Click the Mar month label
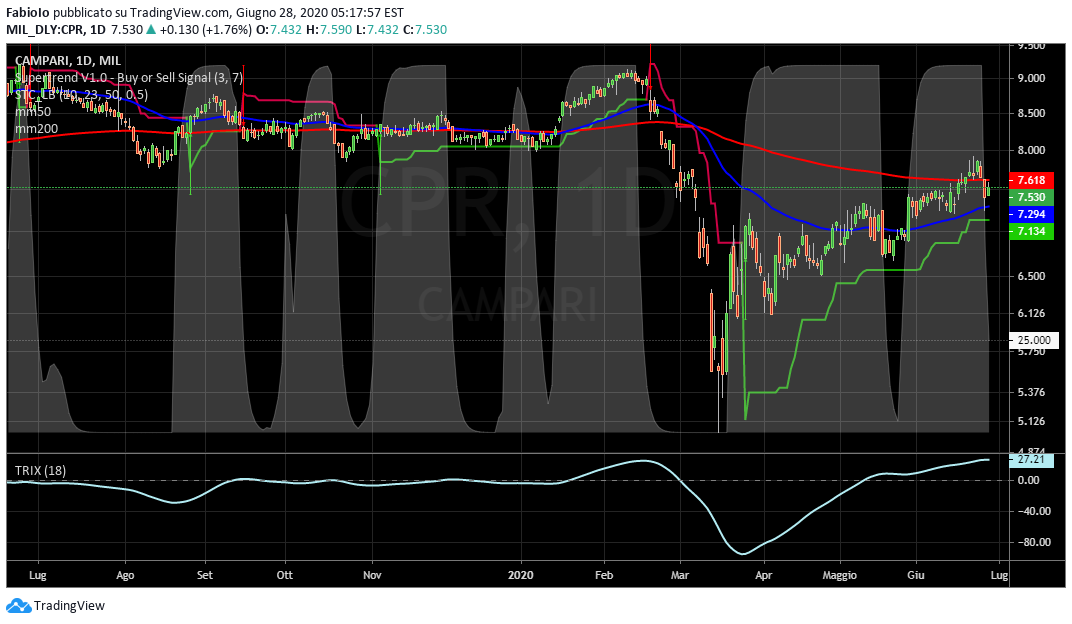The image size is (1072, 624). tap(680, 575)
